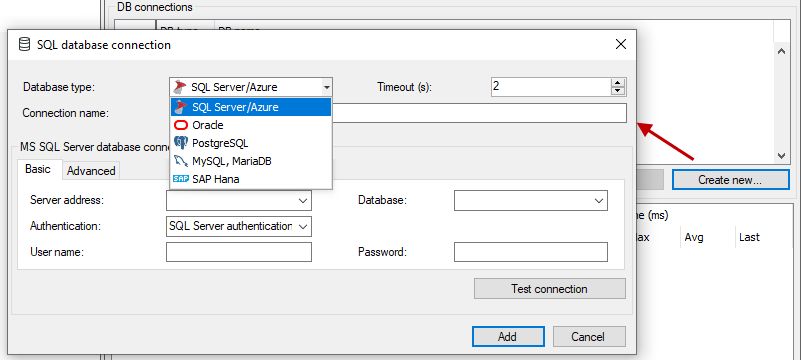The image size is (801, 360).
Task: Click Add to save the connection
Action: (508, 337)
